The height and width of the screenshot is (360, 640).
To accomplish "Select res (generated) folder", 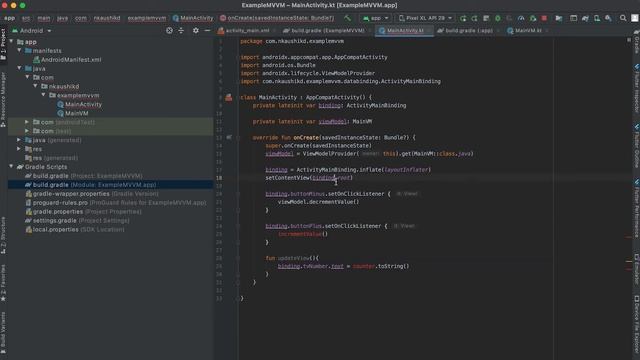I will tap(55, 158).
